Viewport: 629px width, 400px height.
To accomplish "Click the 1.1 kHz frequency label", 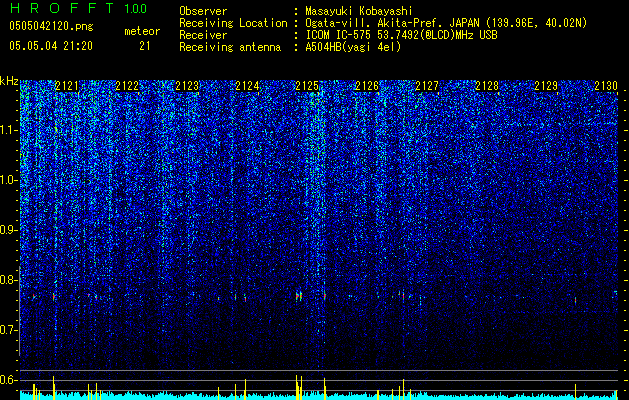I will [x=9, y=130].
